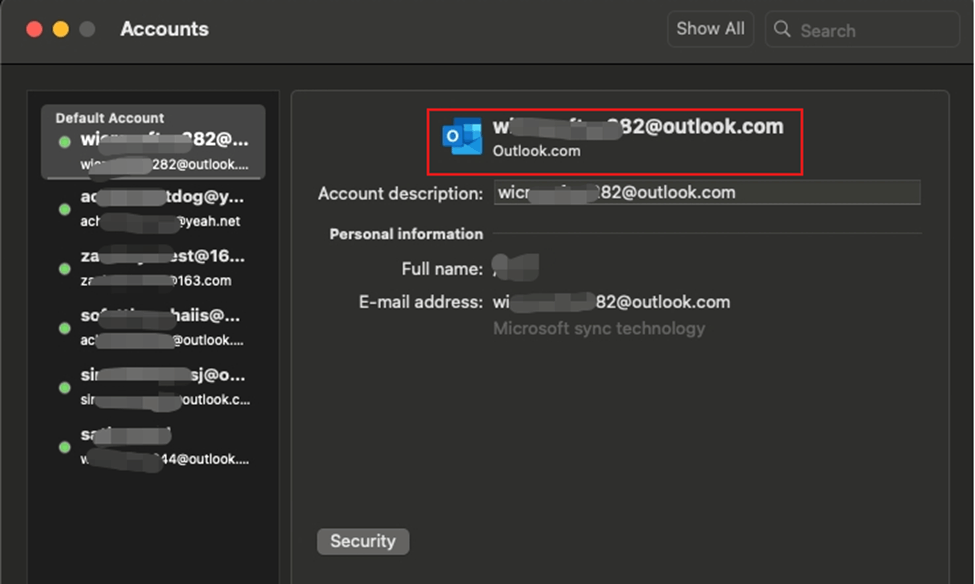The width and height of the screenshot is (975, 584).
Task: Click the 'Personal information' section heading
Action: click(x=406, y=234)
